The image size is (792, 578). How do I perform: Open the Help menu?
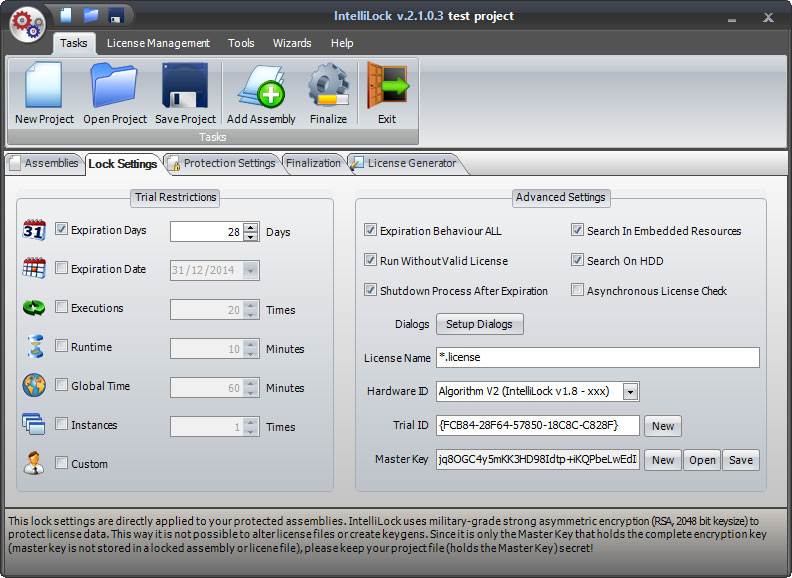pyautogui.click(x=342, y=43)
